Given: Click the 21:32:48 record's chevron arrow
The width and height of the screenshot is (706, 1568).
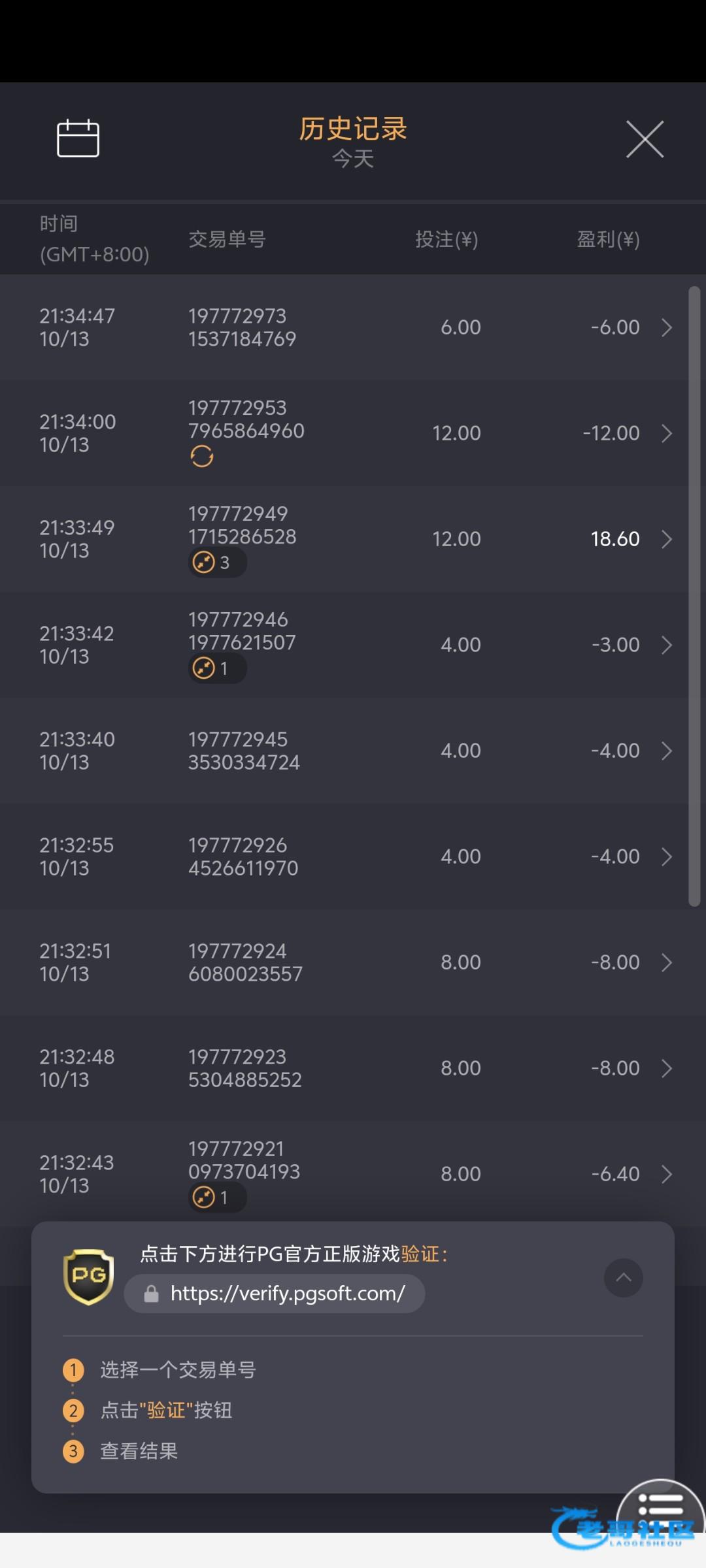Looking at the screenshot, I should (x=667, y=1068).
